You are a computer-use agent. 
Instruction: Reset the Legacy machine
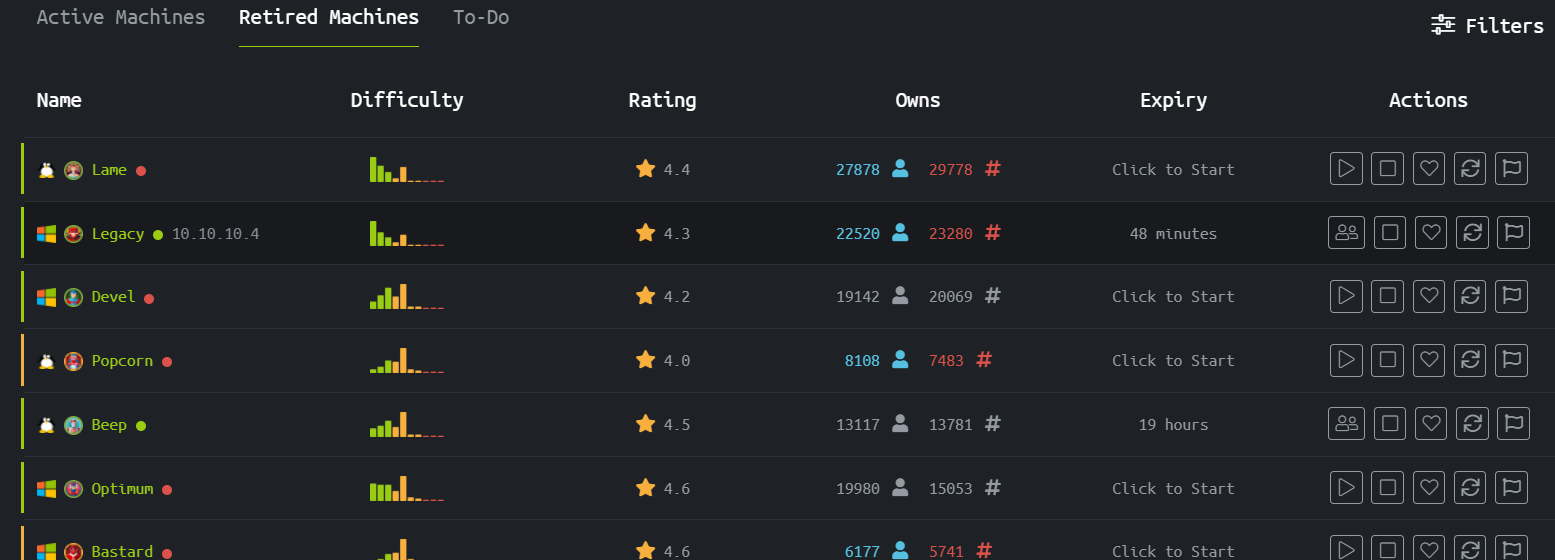coord(1473,233)
